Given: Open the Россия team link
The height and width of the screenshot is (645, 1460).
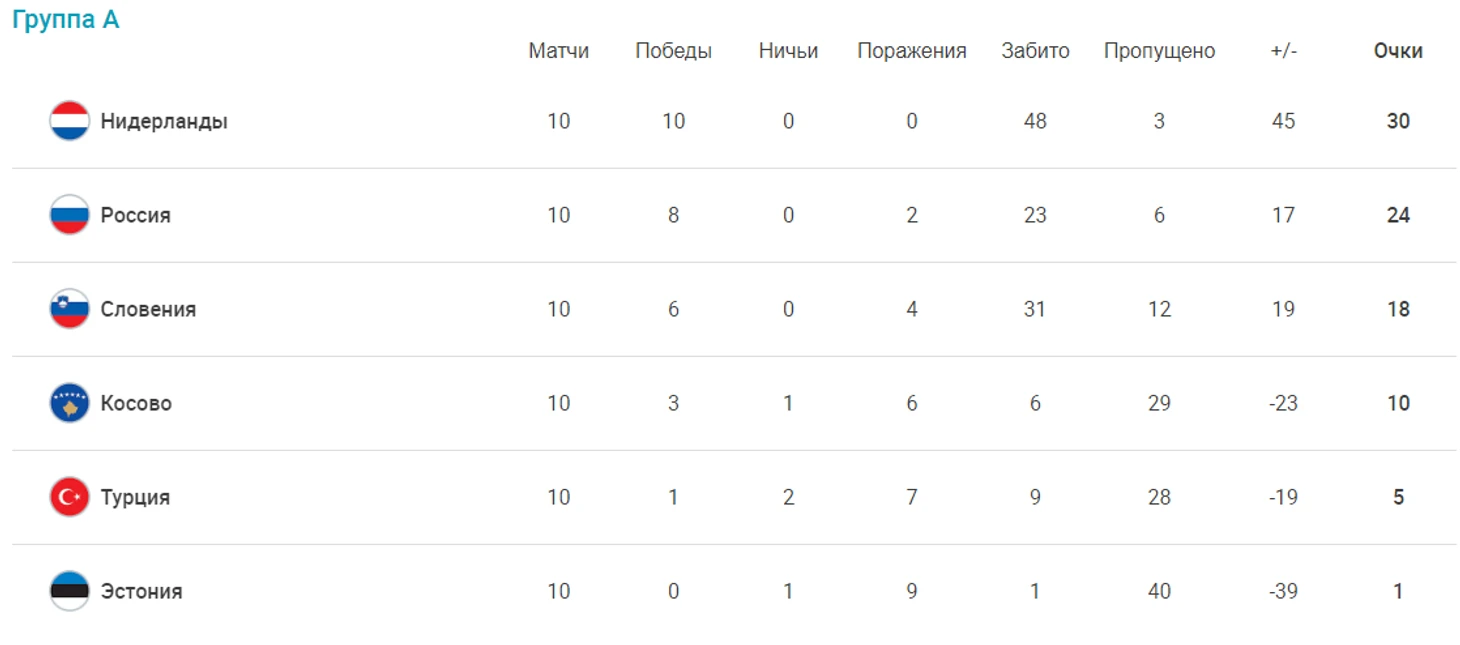Looking at the screenshot, I should (135, 215).
